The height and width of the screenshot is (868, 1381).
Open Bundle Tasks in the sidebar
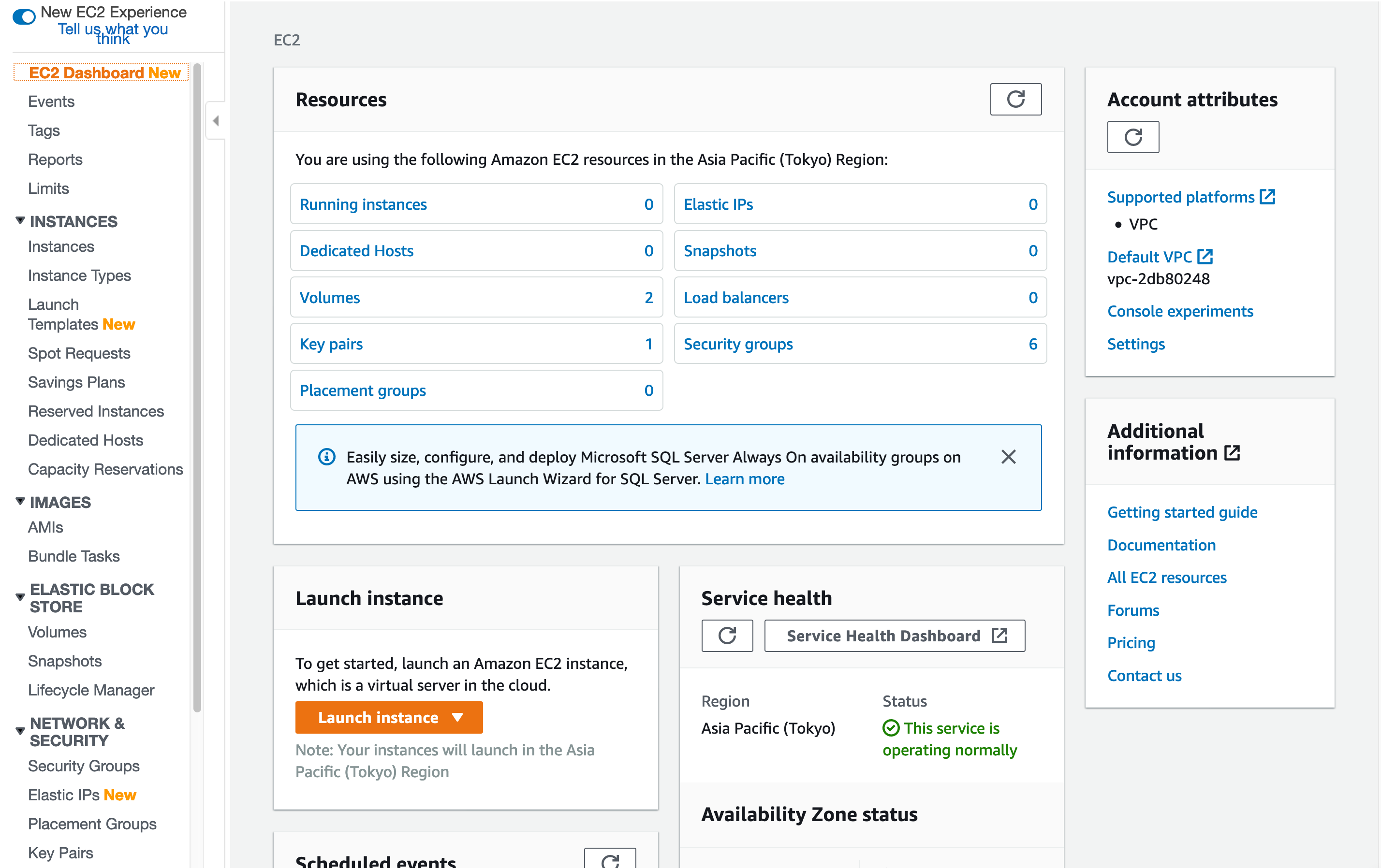74,556
